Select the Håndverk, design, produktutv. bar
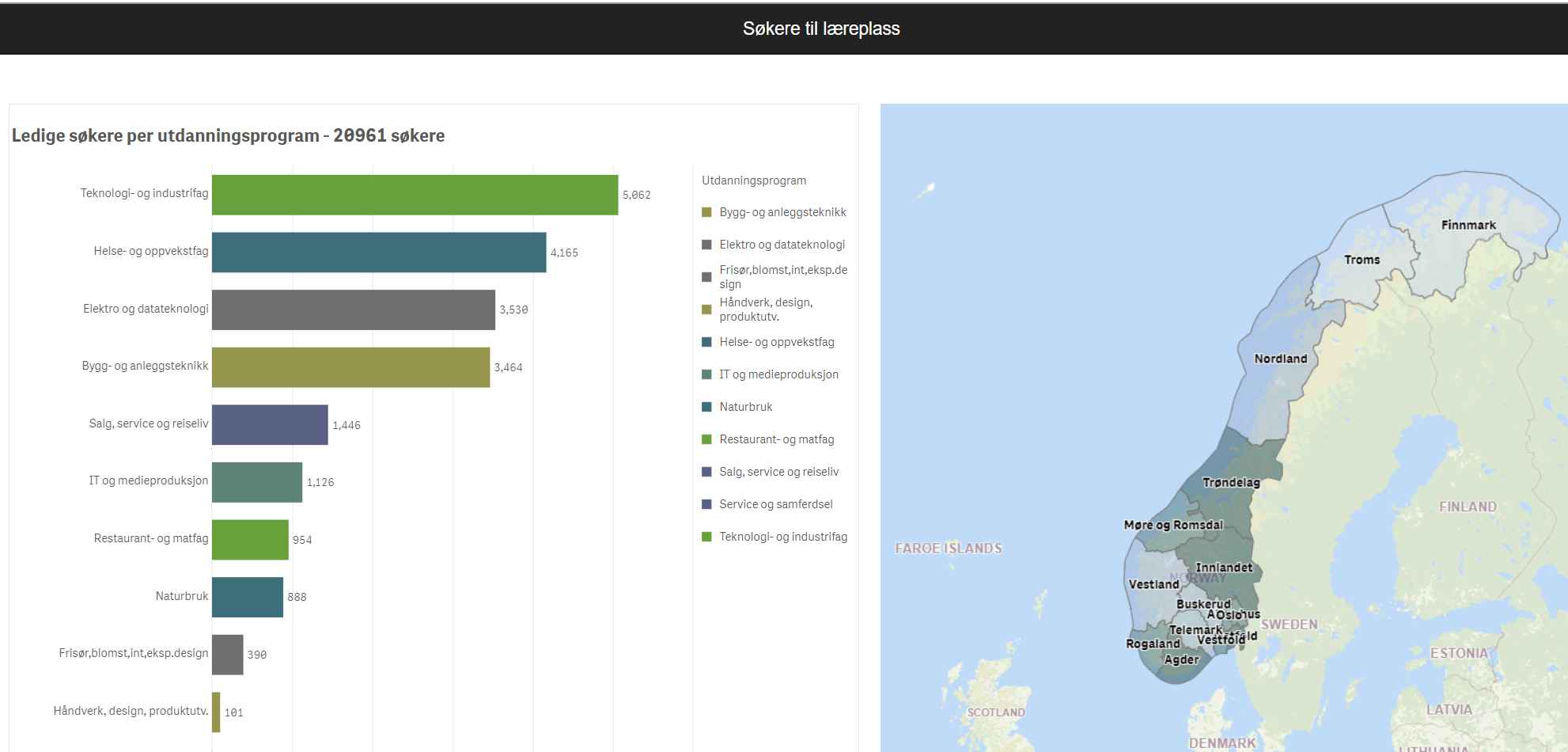This screenshot has height=752, width=1568. pos(216,712)
